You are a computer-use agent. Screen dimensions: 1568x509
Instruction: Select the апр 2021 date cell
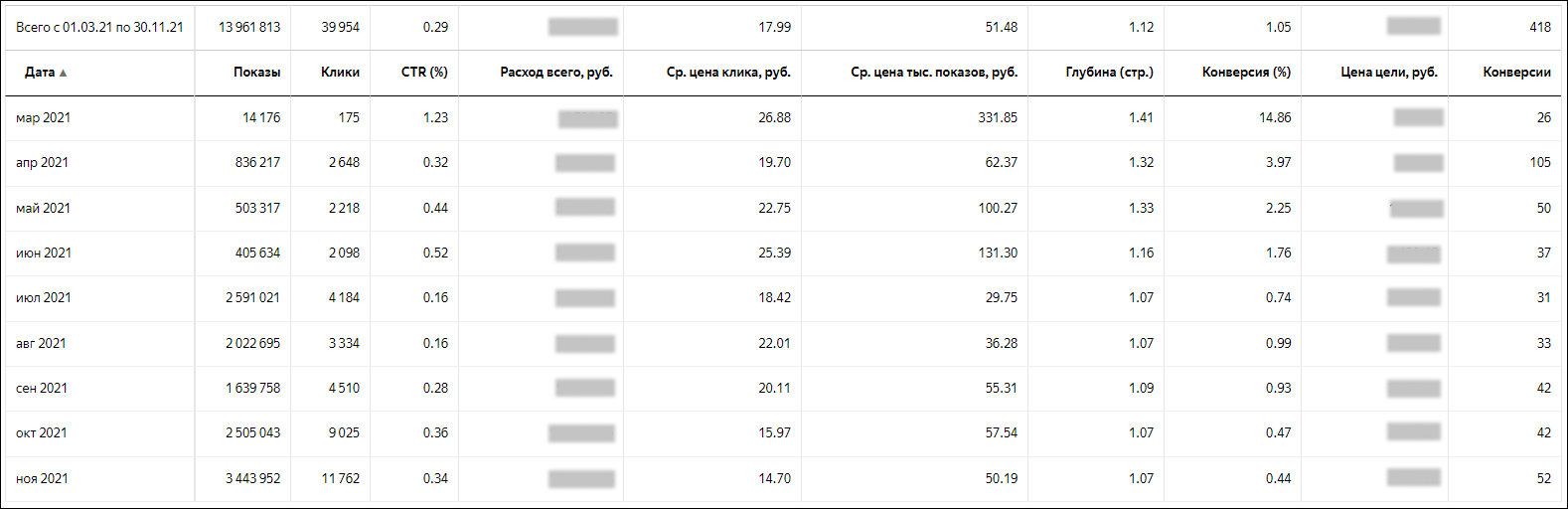[x=42, y=163]
